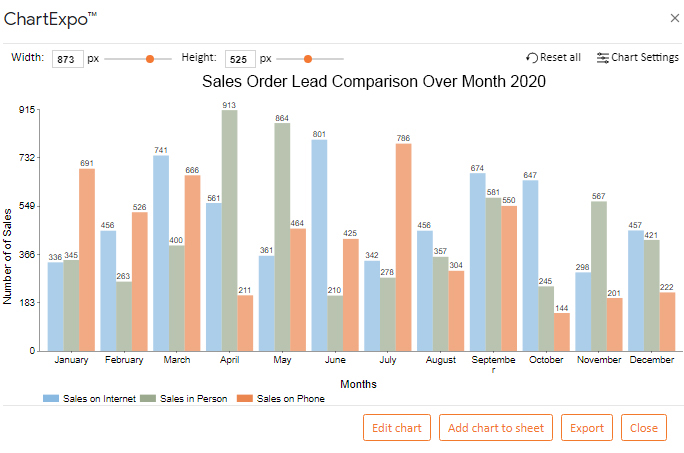Select the chart title text
The image size is (684, 453).
coord(374,82)
